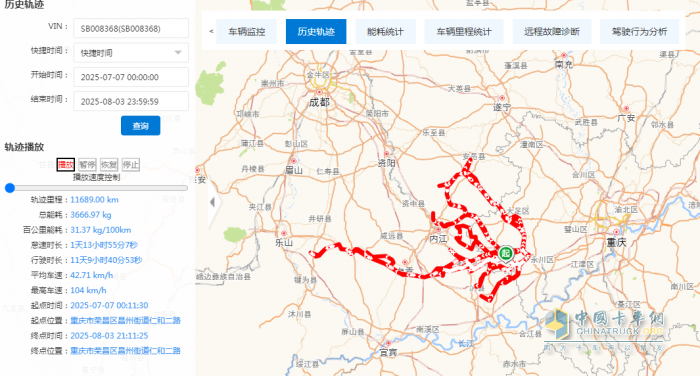The image size is (700, 376).
Task: Go to the 车辆里程统计 tab
Action: (464, 32)
